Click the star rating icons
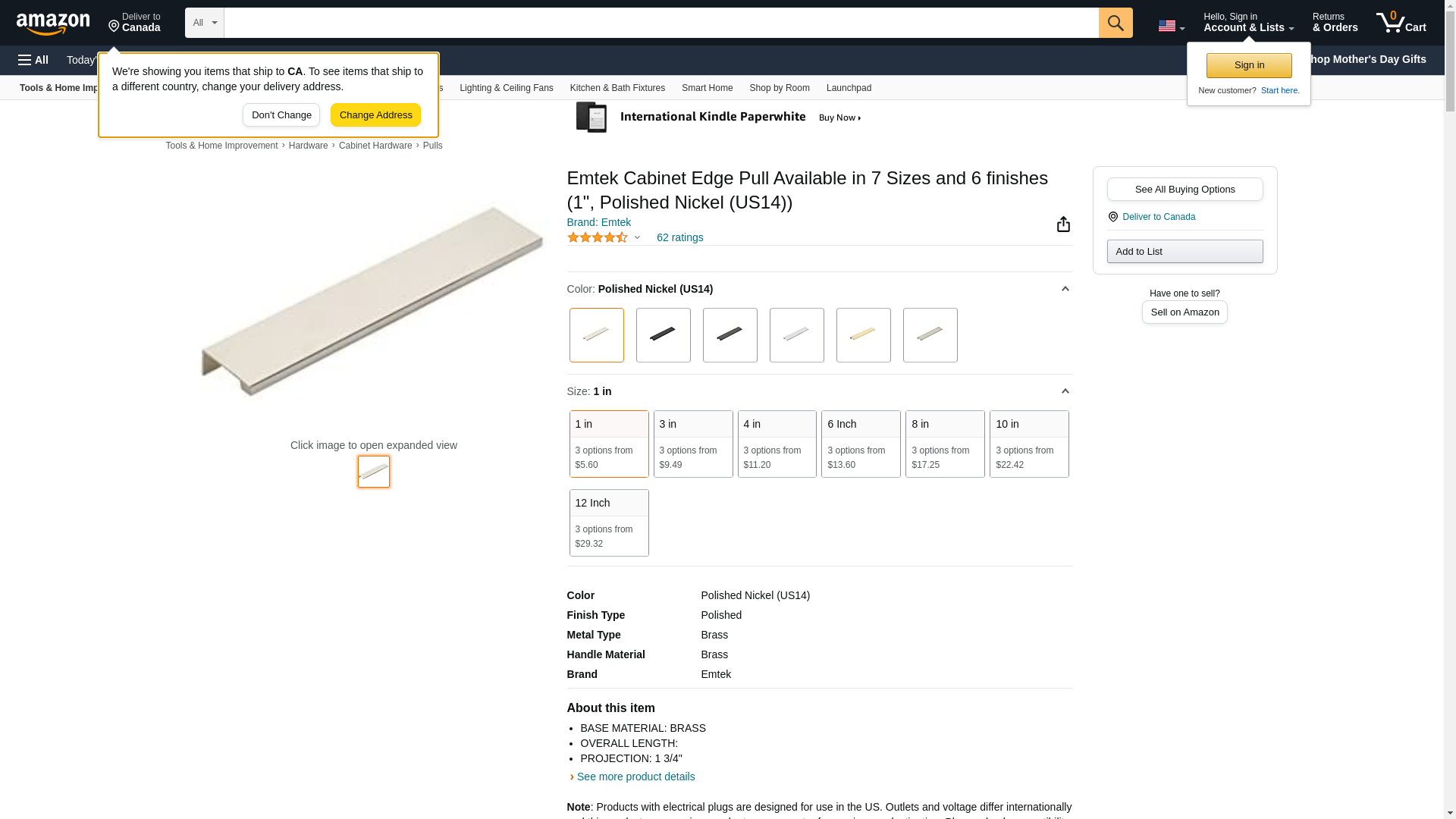1456x819 pixels. [x=598, y=238]
